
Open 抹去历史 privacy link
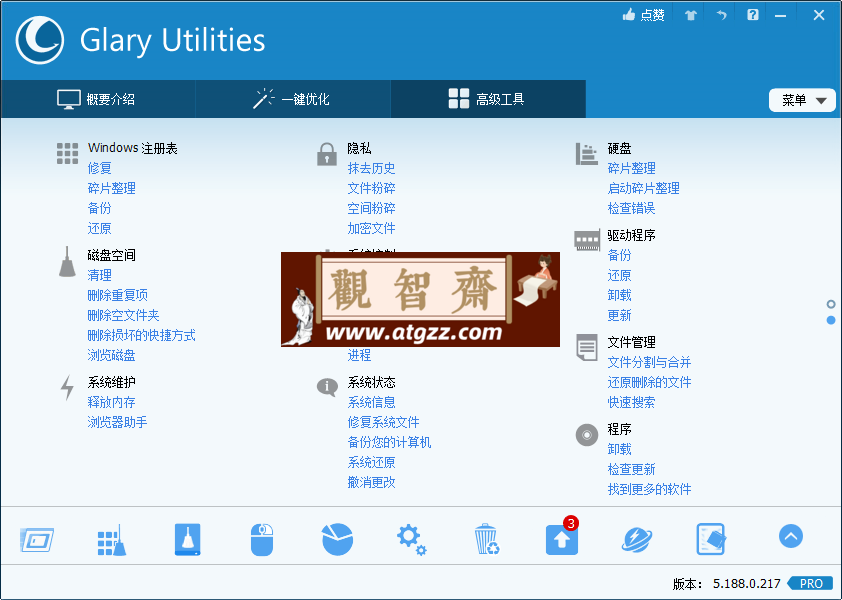pyautogui.click(x=371, y=168)
